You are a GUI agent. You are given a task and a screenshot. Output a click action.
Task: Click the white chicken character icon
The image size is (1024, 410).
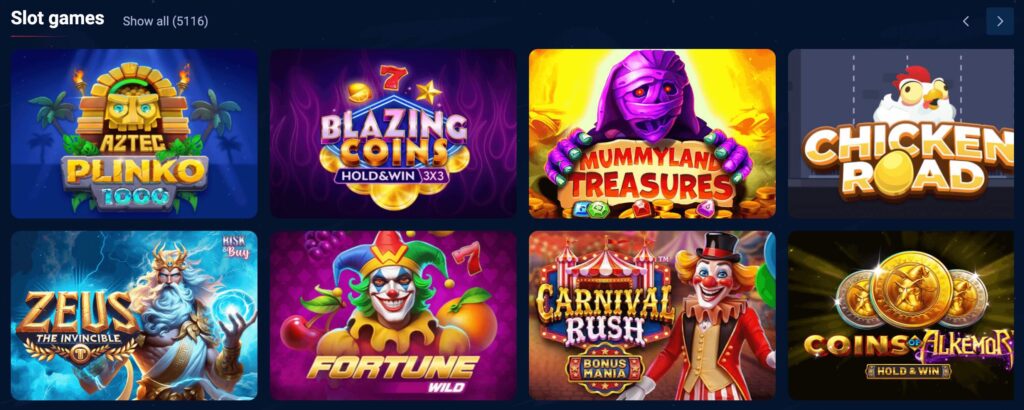pos(914,95)
